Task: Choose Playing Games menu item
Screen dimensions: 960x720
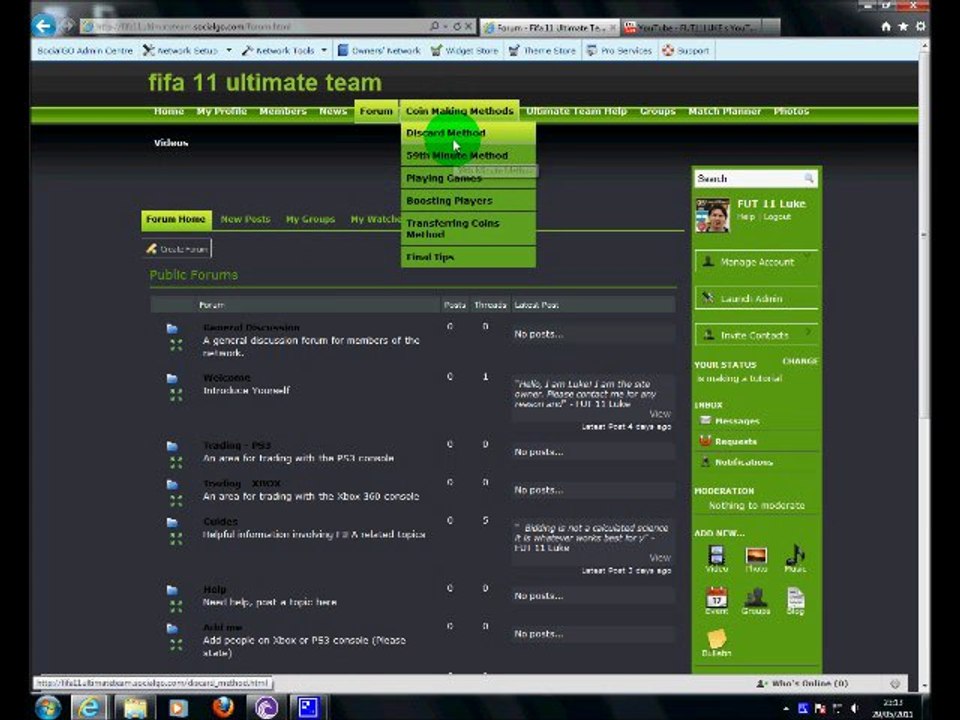Action: coord(468,178)
